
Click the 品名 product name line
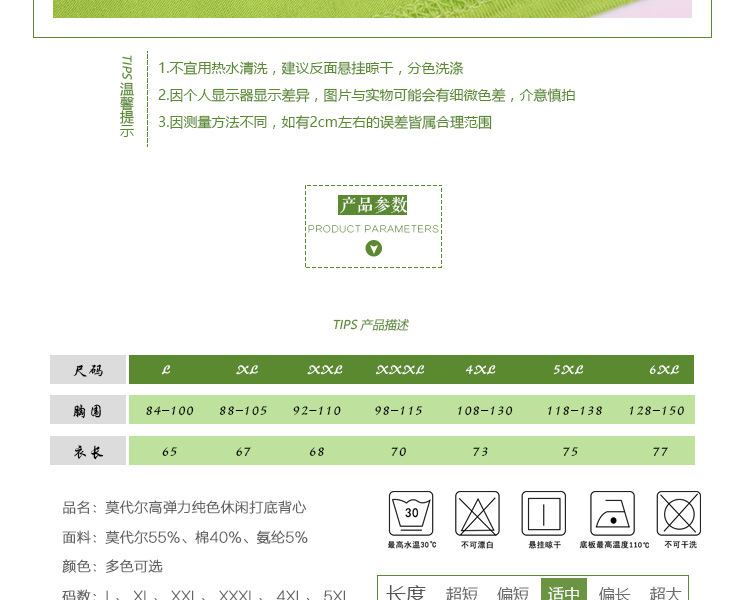[x=184, y=507]
